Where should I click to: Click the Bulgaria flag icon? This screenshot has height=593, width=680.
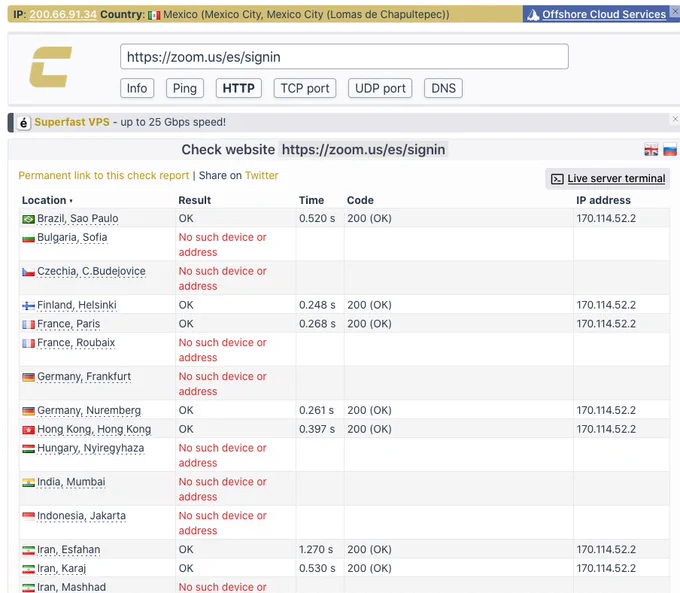click(28, 238)
